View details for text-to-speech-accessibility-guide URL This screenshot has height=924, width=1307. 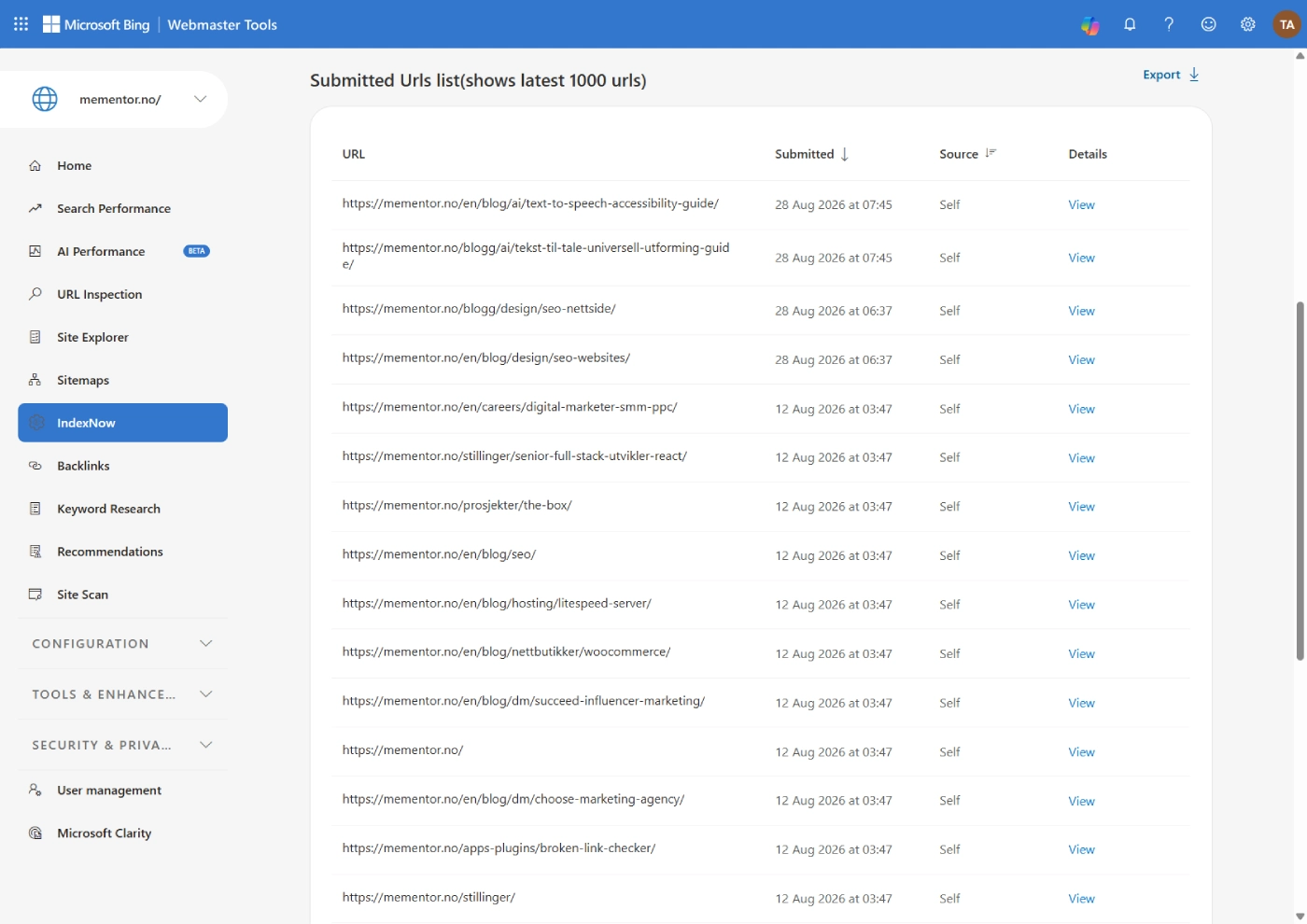[1081, 204]
